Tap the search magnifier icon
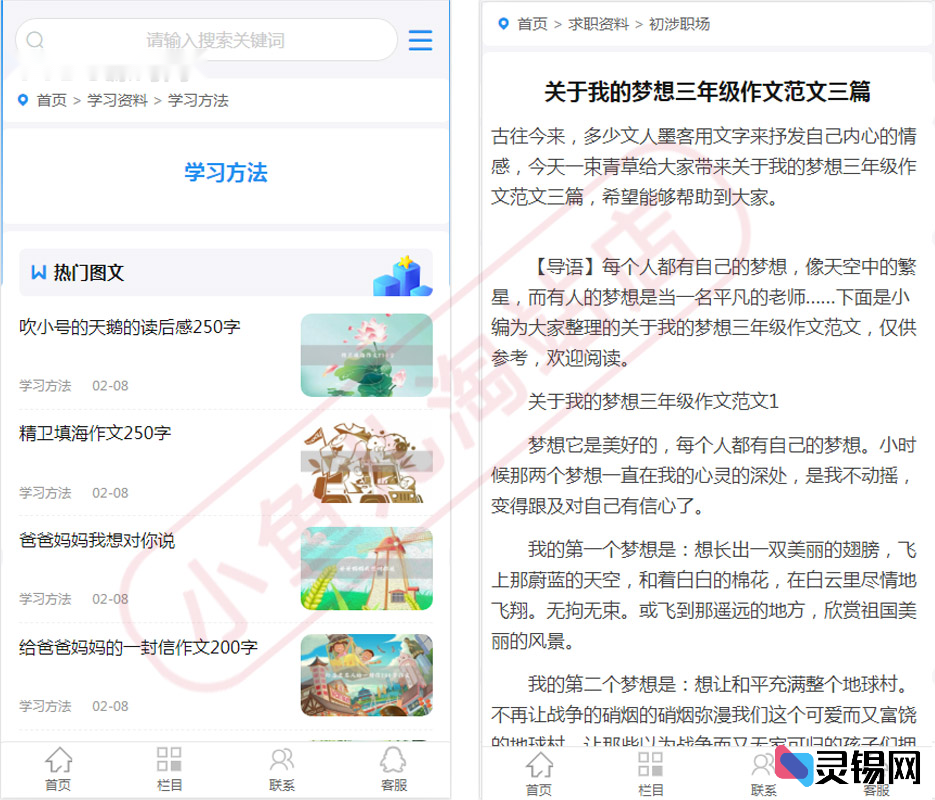The image size is (935, 800). point(34,41)
